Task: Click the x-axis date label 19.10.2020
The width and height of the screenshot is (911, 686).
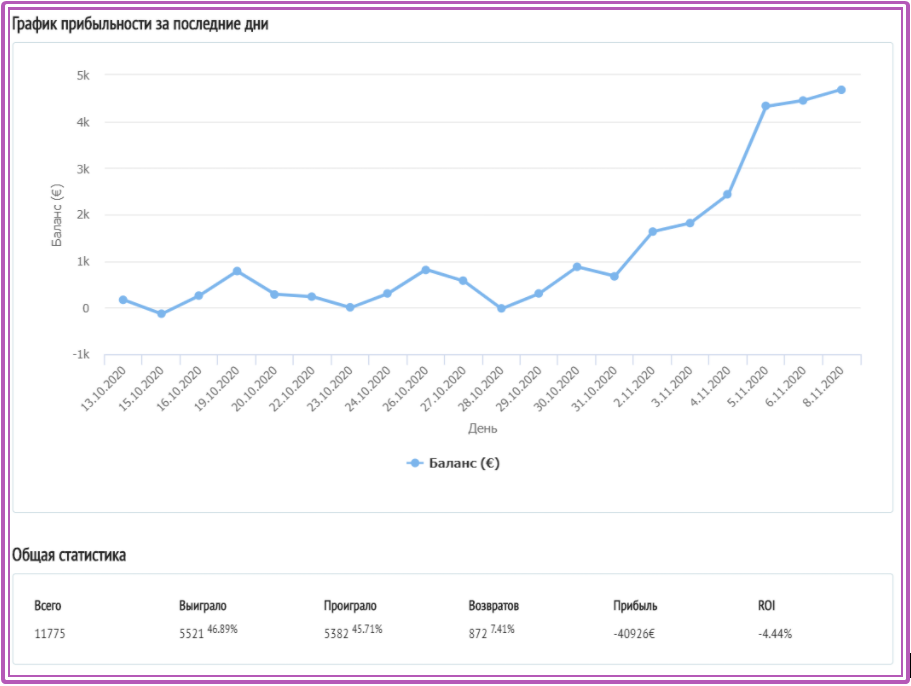Action: (217, 389)
